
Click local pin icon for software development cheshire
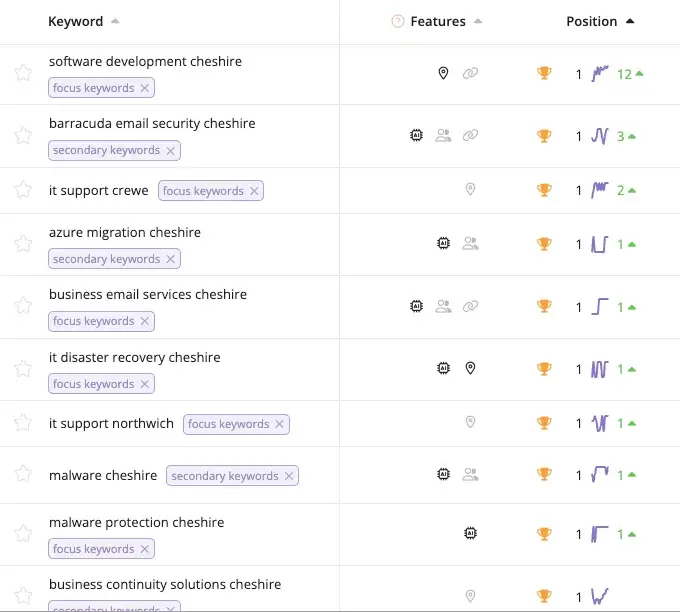click(444, 73)
